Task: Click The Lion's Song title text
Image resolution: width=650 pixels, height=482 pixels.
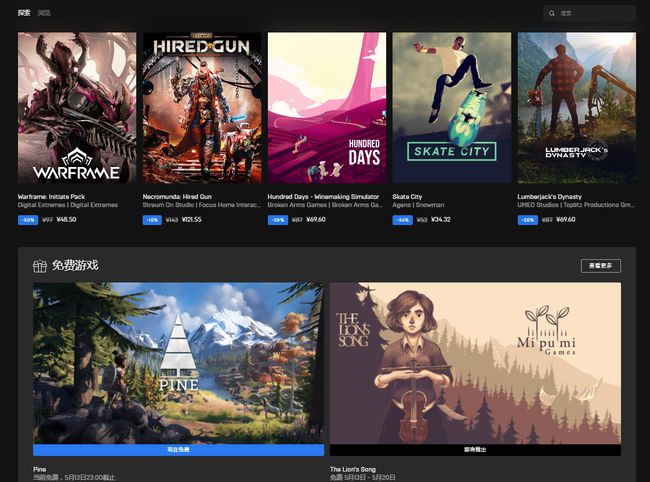Action: [x=353, y=469]
